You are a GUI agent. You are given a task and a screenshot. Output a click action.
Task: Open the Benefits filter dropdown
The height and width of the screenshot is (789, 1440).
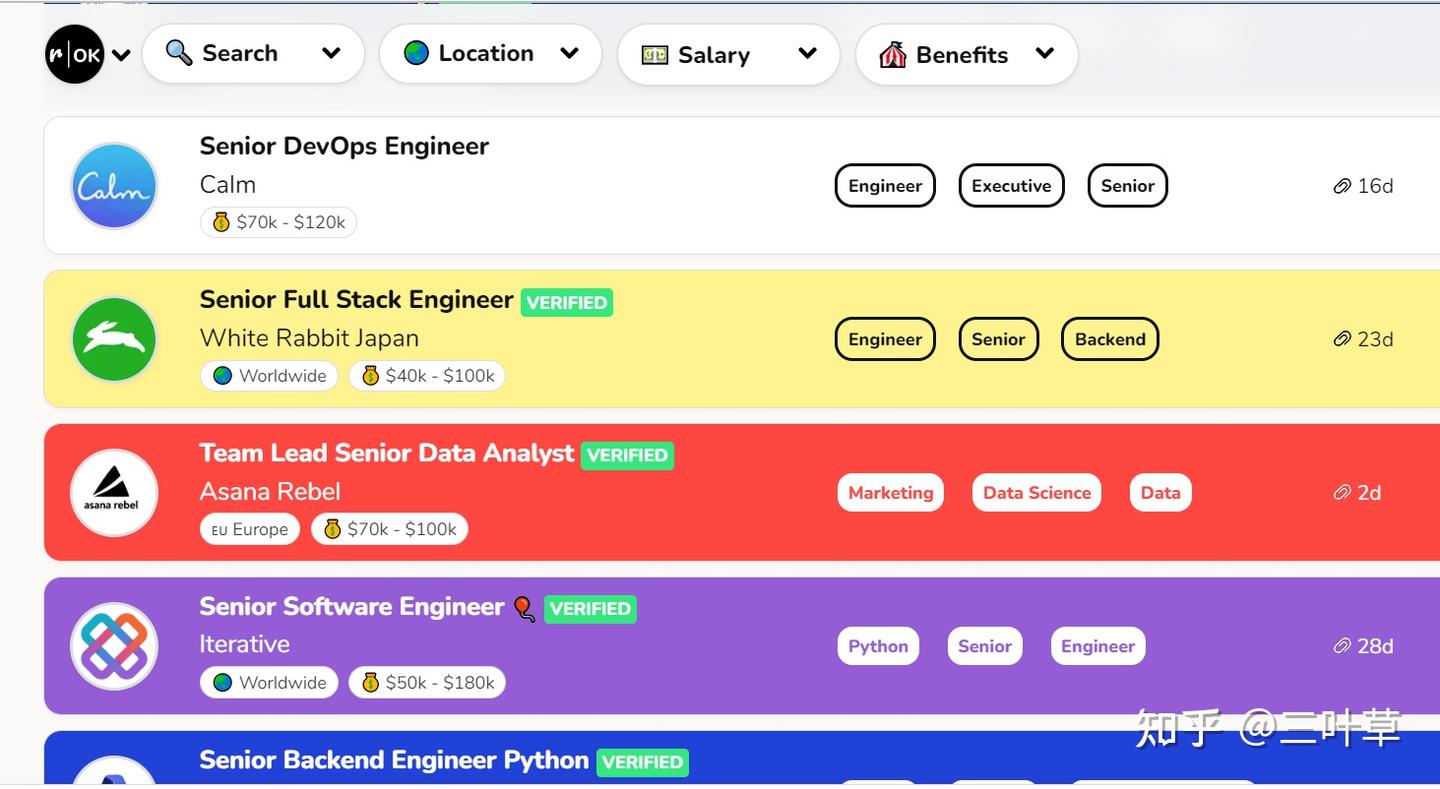click(966, 54)
